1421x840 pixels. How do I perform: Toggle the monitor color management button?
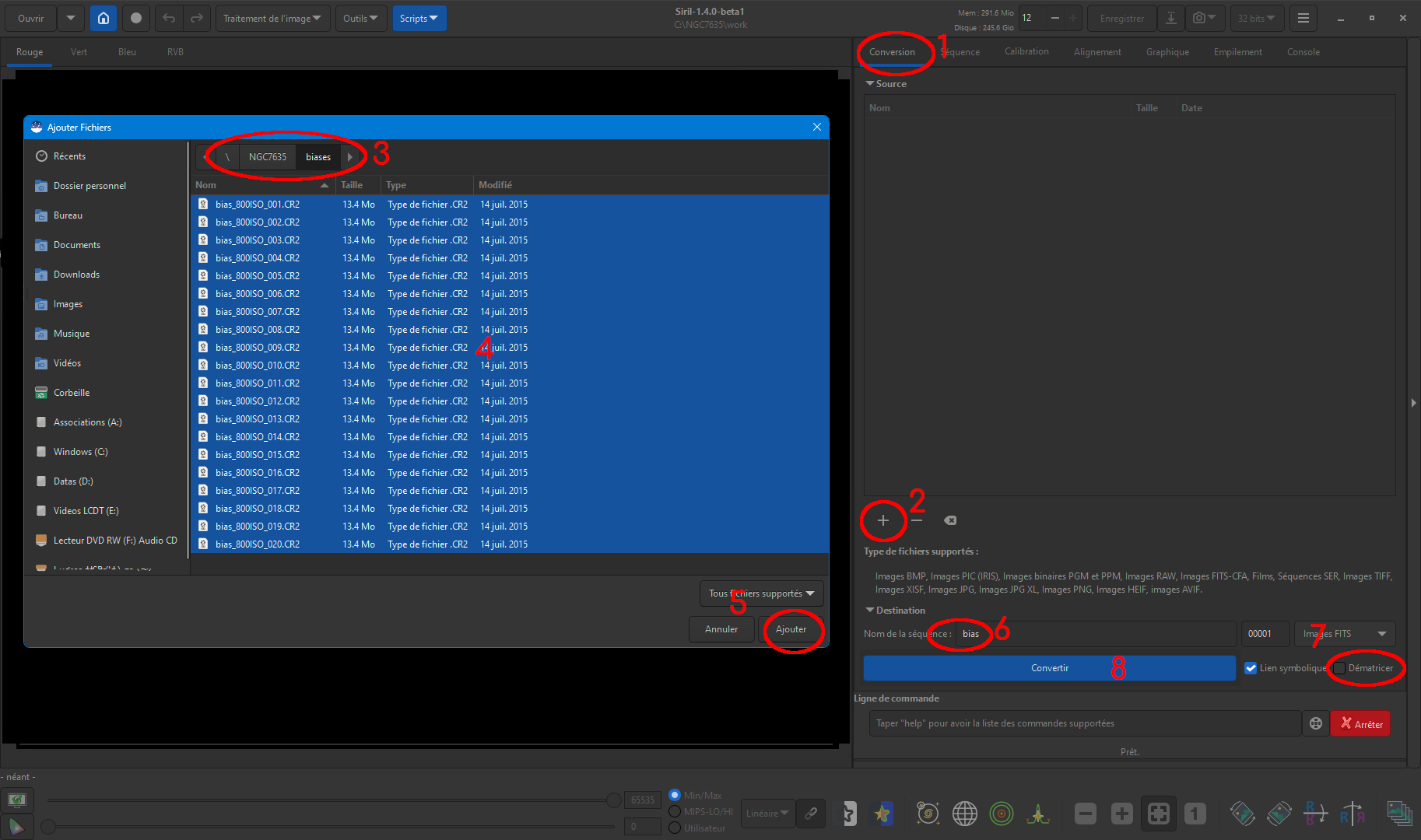[17, 800]
